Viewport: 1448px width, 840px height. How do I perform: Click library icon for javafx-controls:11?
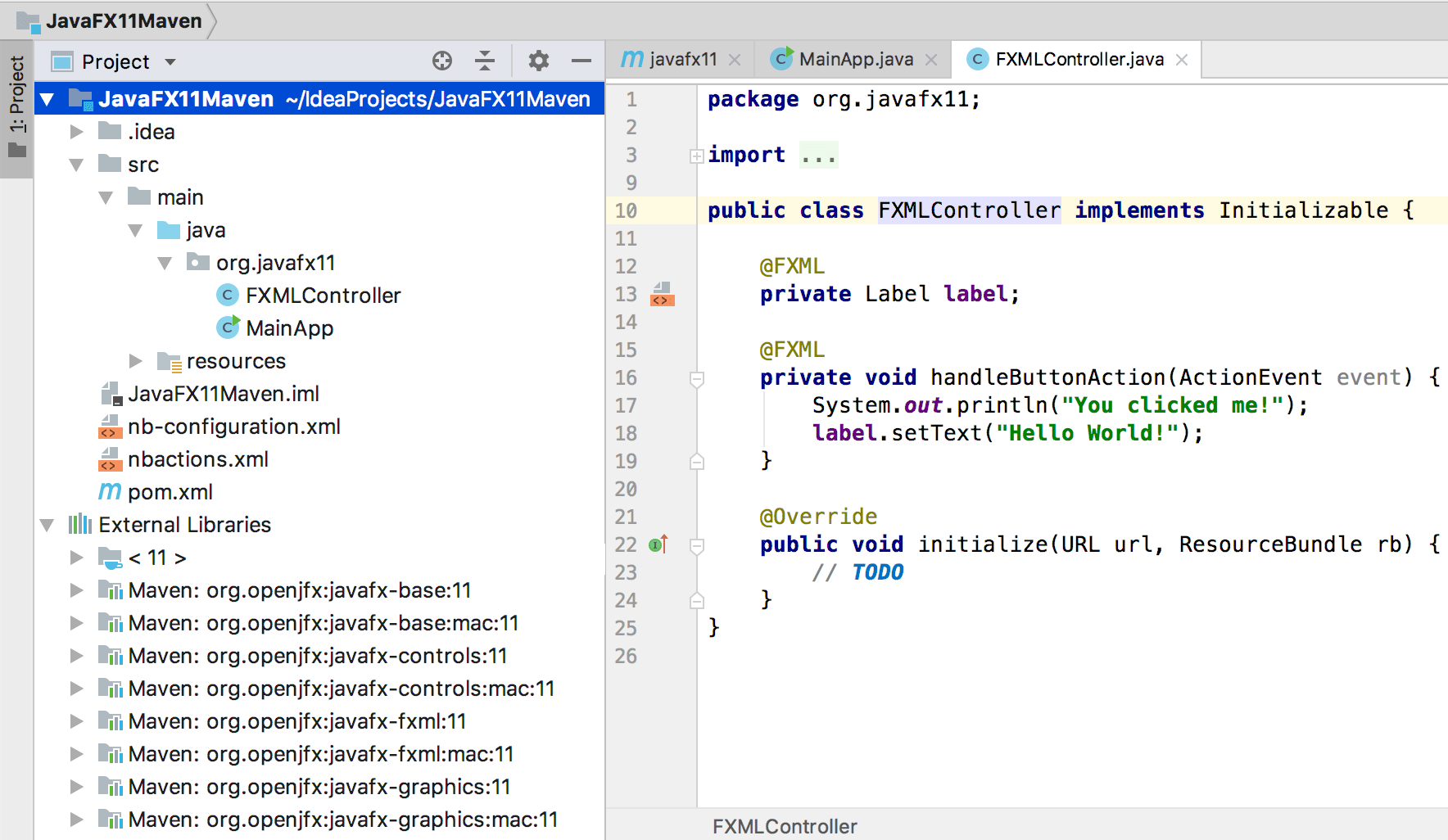click(110, 656)
